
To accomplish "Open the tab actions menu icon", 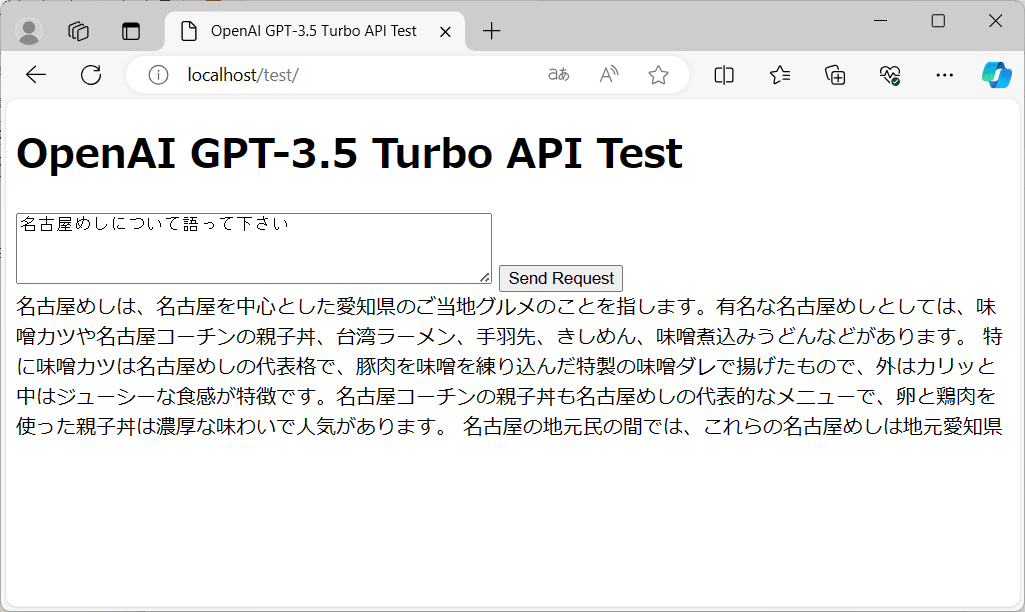I will pos(131,31).
